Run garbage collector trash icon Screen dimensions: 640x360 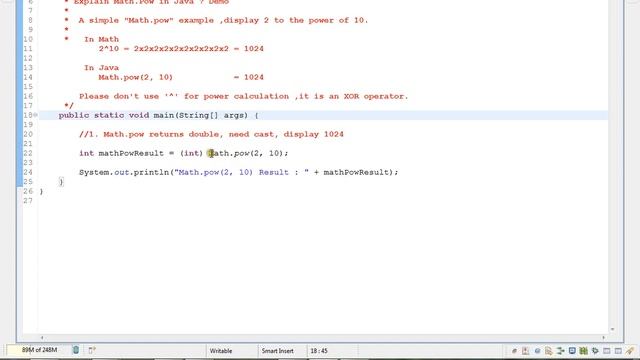(x=76, y=350)
